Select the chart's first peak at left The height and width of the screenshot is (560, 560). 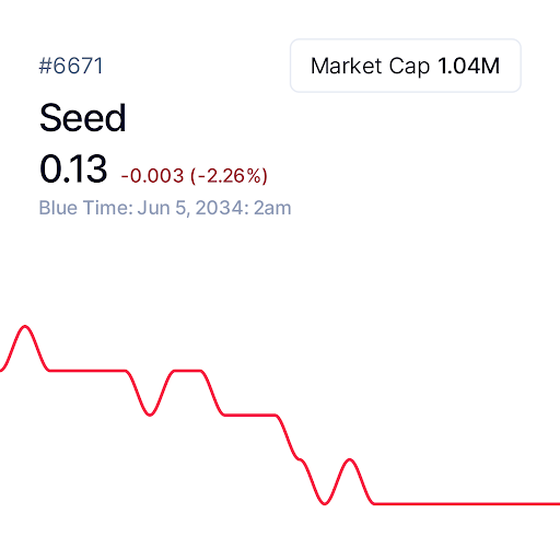tap(25, 326)
